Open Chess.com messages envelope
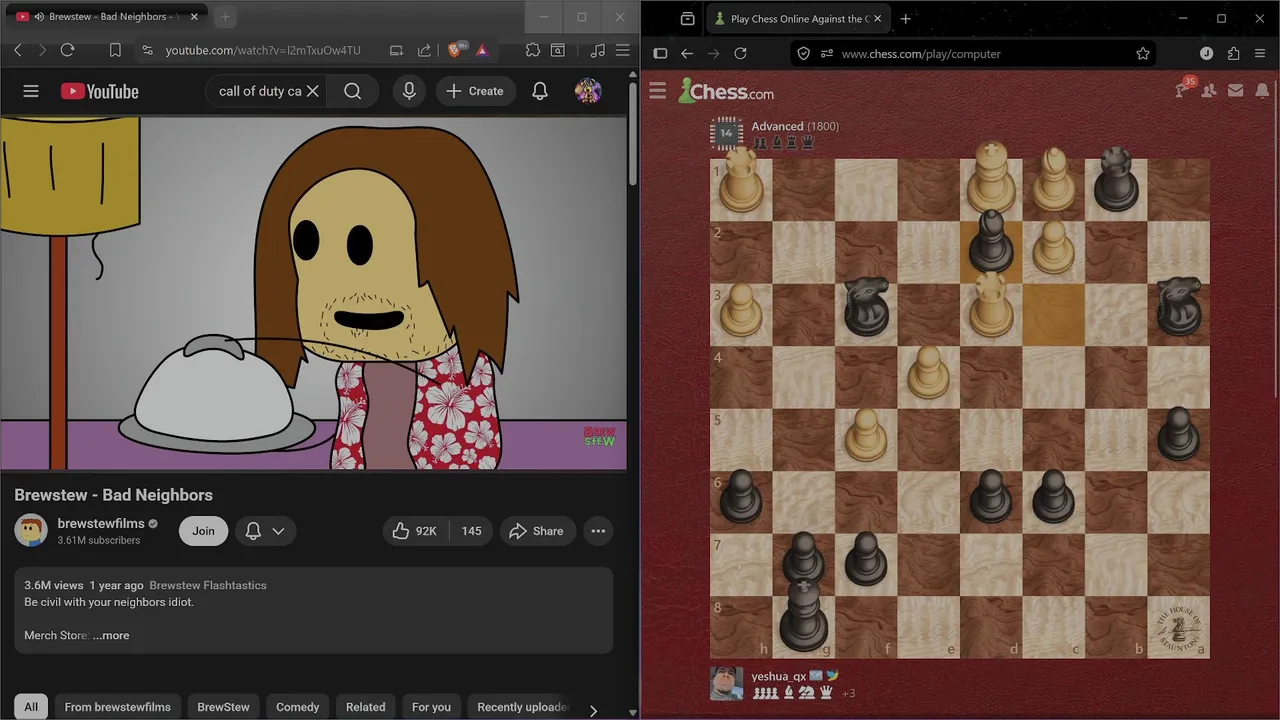This screenshot has height=720, width=1280. (x=1235, y=91)
